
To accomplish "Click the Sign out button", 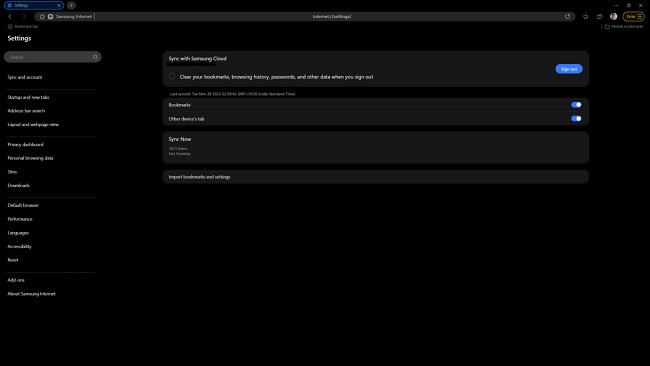I will 569,69.
